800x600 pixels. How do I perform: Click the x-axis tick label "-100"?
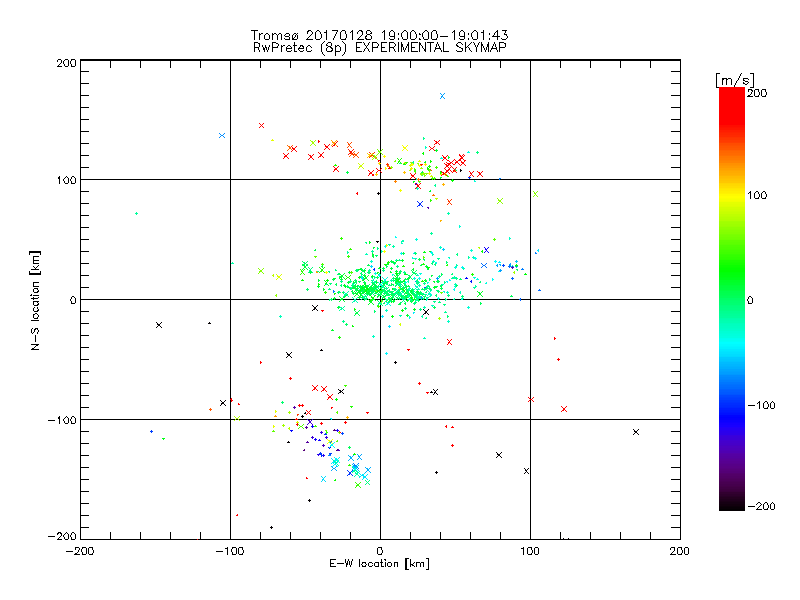[x=230, y=551]
